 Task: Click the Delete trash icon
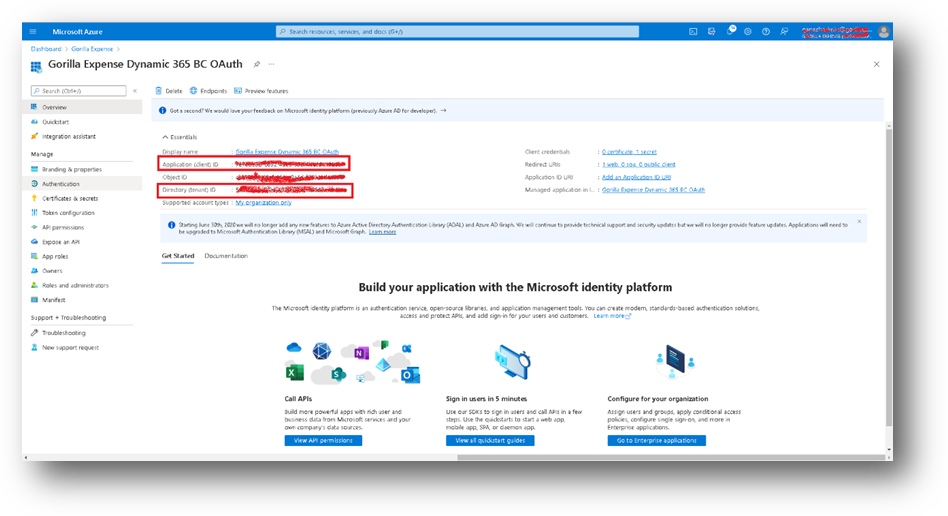point(158,91)
